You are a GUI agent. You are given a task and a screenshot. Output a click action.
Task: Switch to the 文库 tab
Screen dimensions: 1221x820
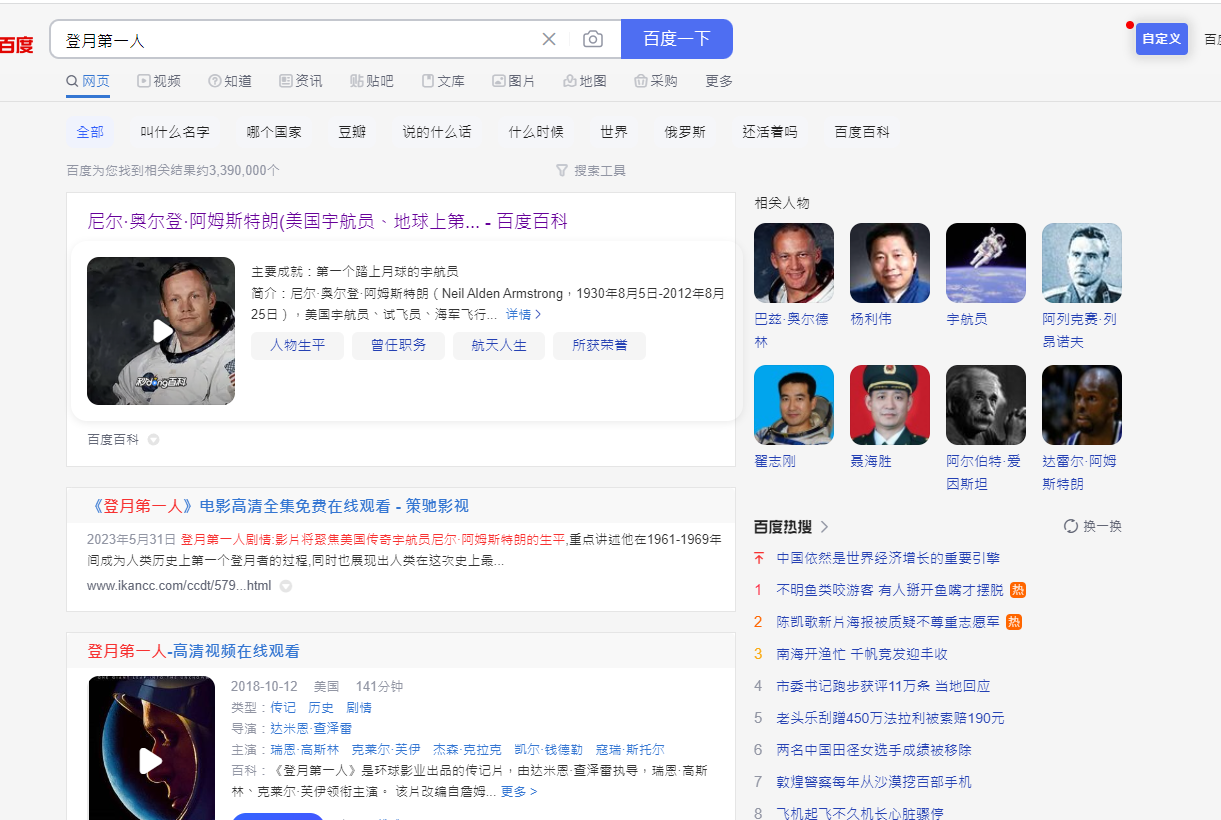tap(443, 81)
